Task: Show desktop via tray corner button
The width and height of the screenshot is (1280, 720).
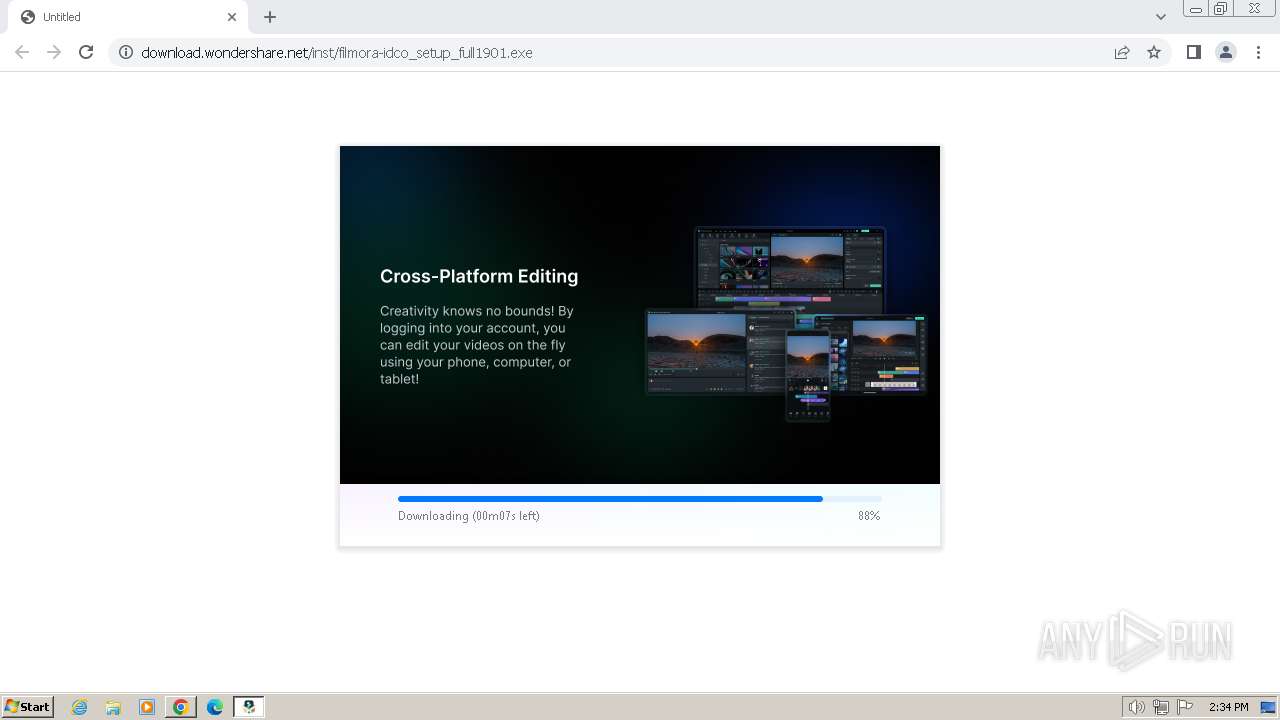Action: (1268, 707)
